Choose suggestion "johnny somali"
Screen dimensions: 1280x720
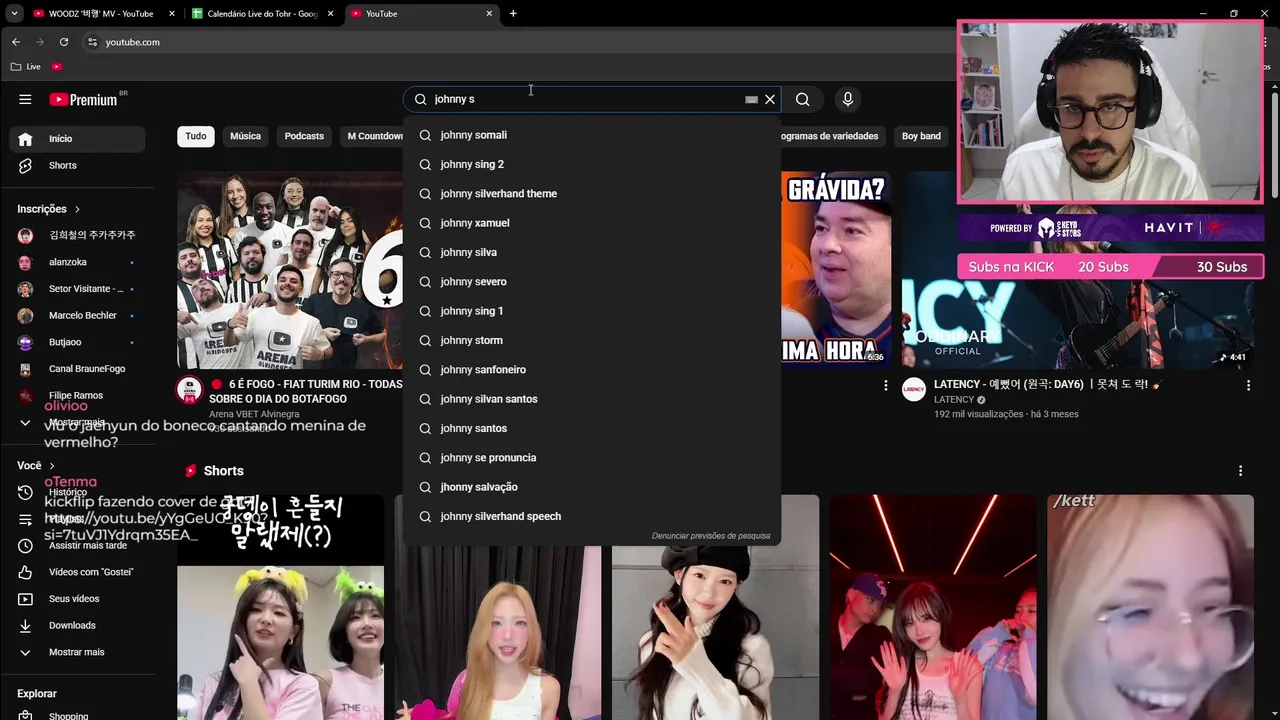click(x=592, y=135)
